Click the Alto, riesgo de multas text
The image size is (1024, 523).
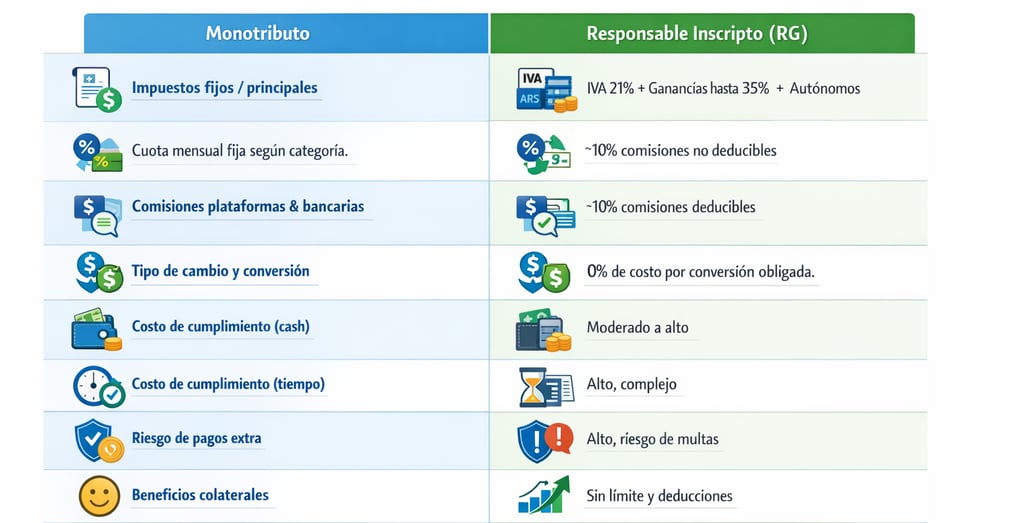point(652,439)
